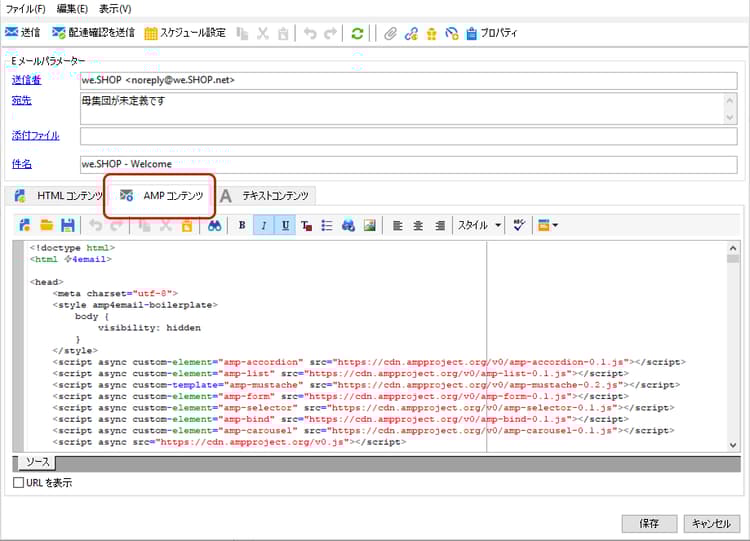Image resolution: width=750 pixels, height=541 pixels.
Task: Click the bulleted list icon
Action: (327, 225)
